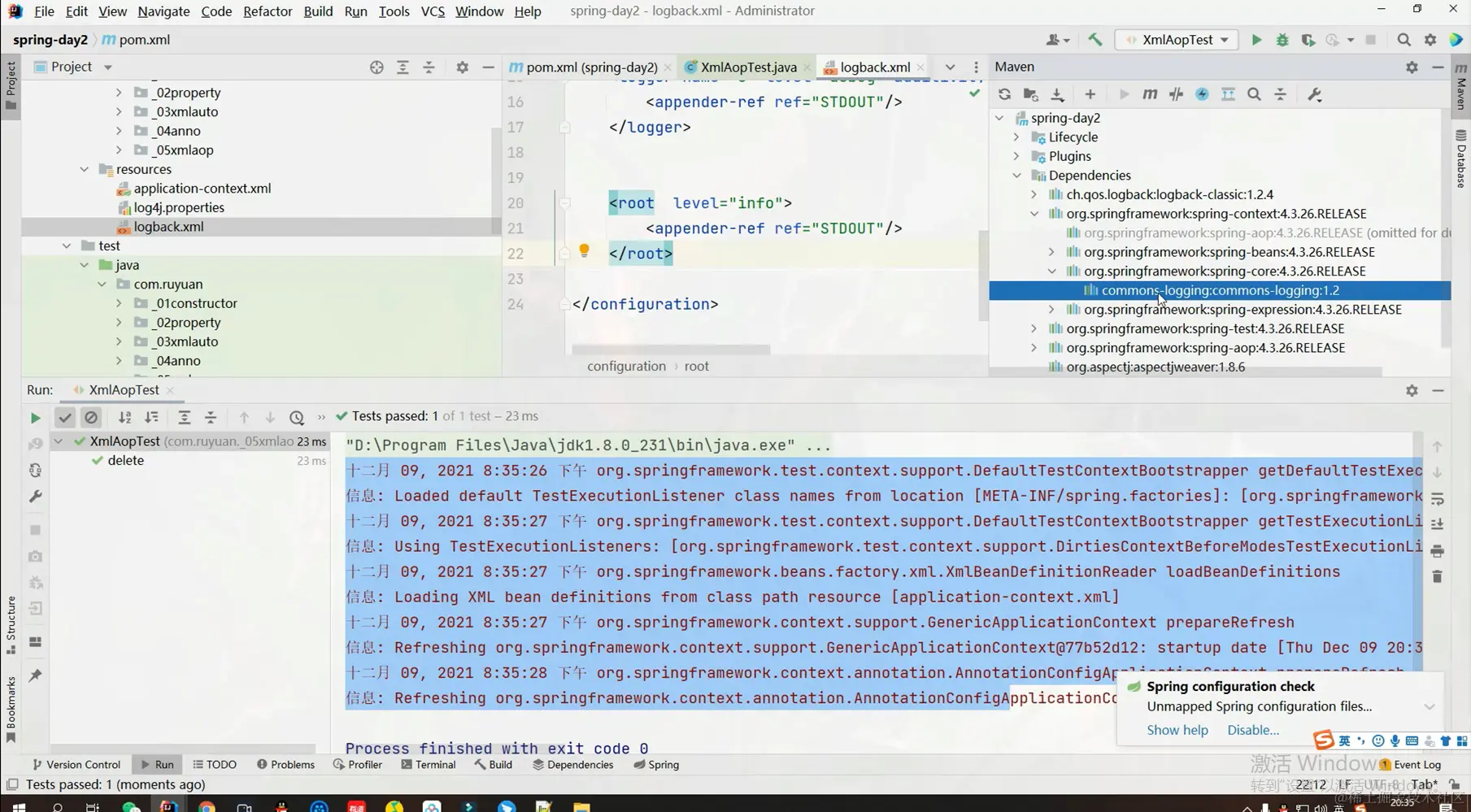
Task: Open Problems tool window
Action: tap(285, 764)
